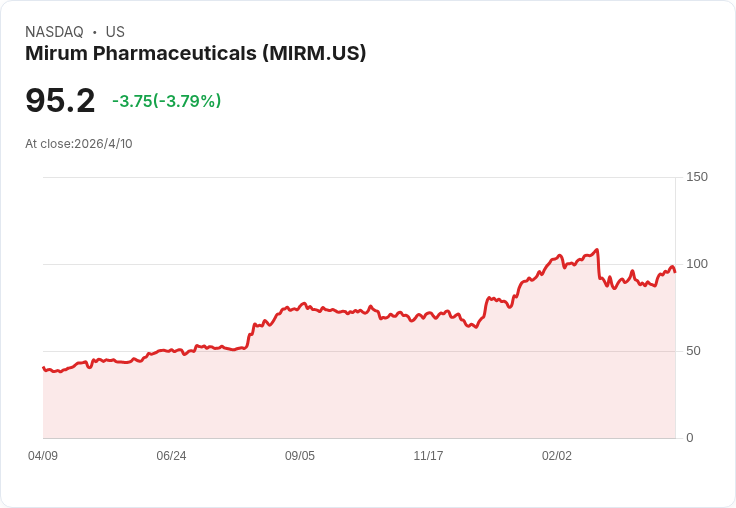Click the sharp price drop after the peak
736x508 pixels.
[x=598, y=264]
